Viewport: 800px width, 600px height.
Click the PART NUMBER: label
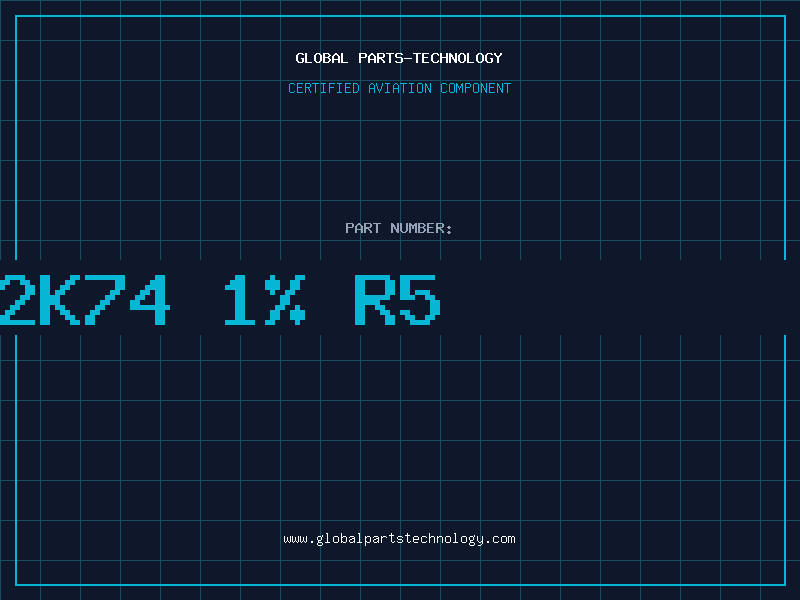[399, 228]
